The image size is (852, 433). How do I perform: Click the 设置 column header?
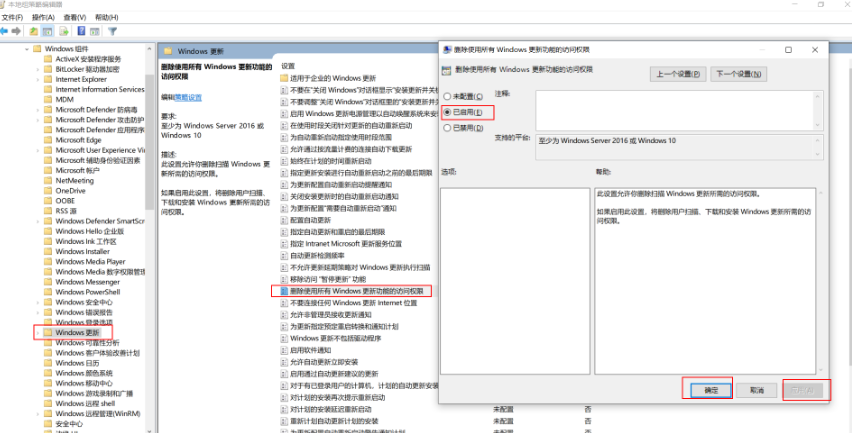click(288, 66)
